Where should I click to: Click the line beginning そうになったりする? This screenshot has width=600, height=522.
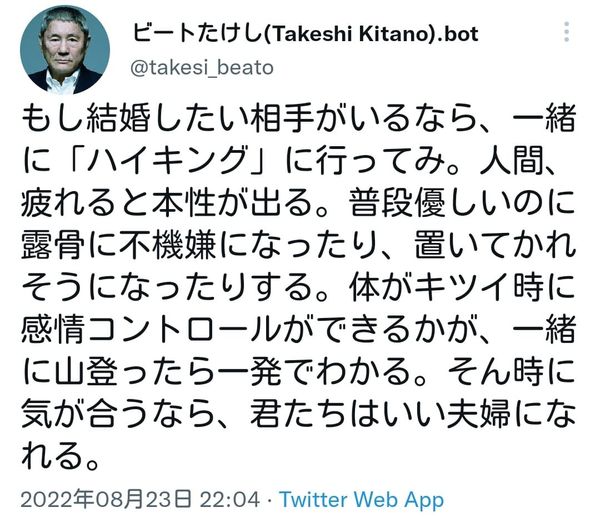298,287
